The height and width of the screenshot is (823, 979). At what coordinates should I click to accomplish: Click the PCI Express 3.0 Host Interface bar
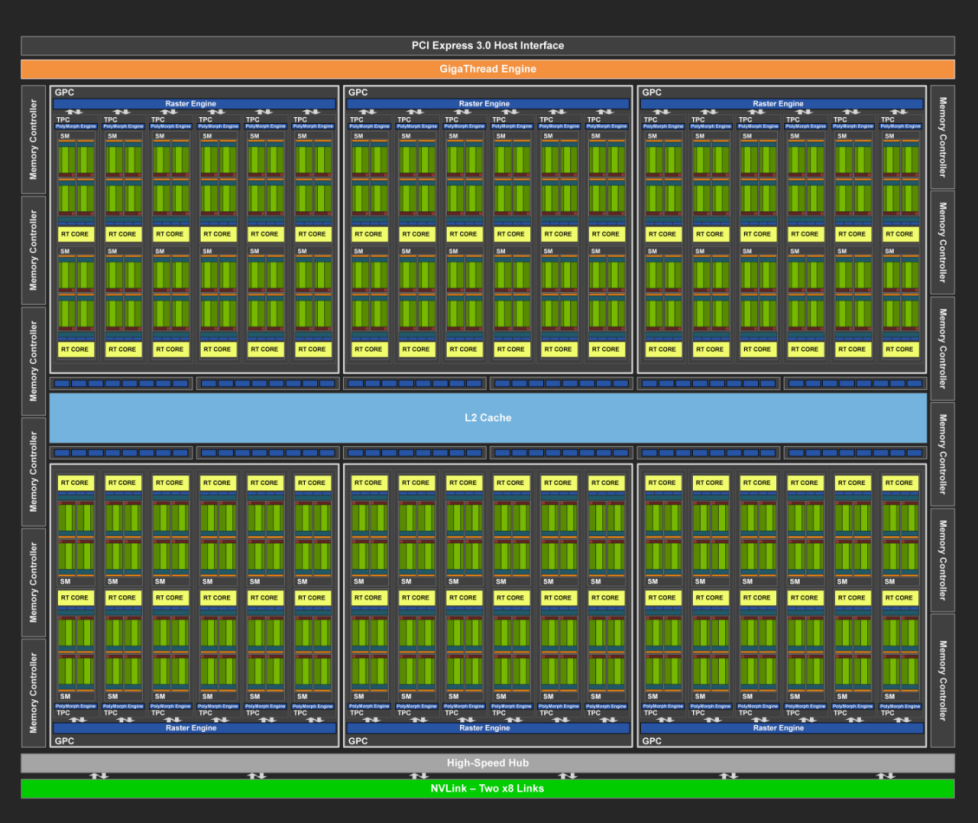tap(488, 46)
